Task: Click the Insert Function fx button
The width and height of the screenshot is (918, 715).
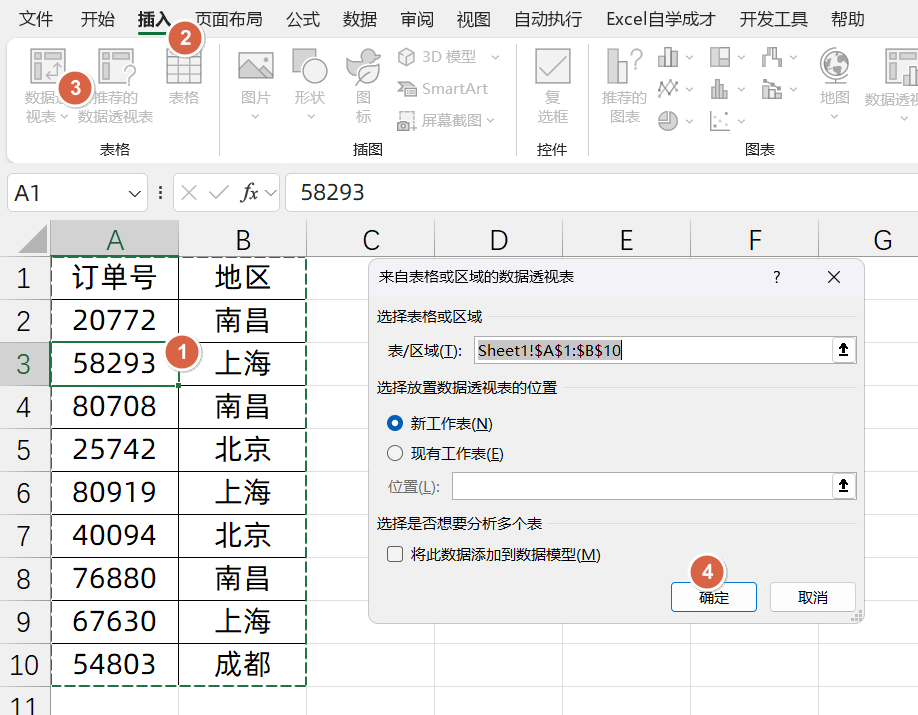Action: pos(249,192)
